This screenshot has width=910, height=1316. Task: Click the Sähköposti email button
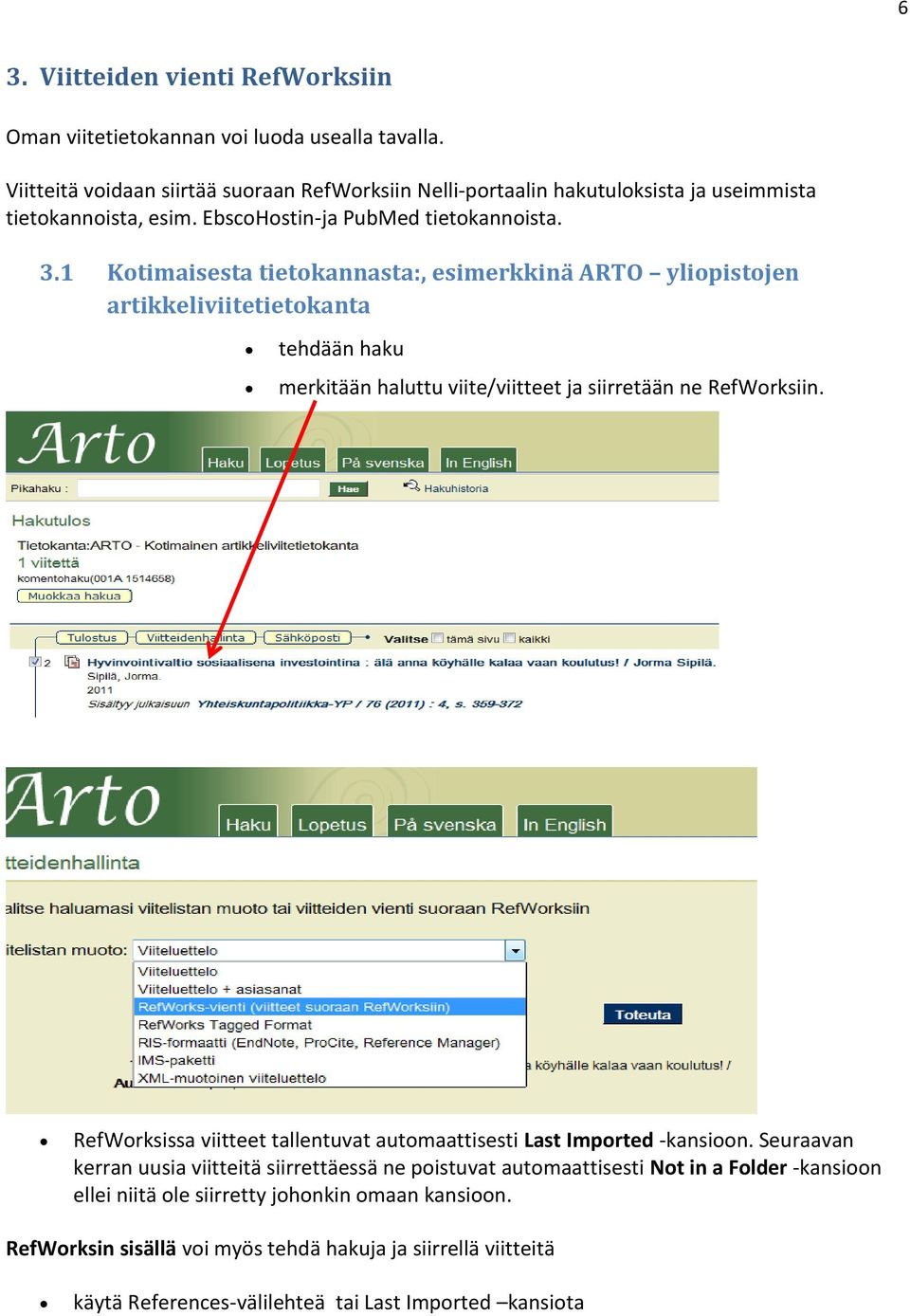coord(307,637)
